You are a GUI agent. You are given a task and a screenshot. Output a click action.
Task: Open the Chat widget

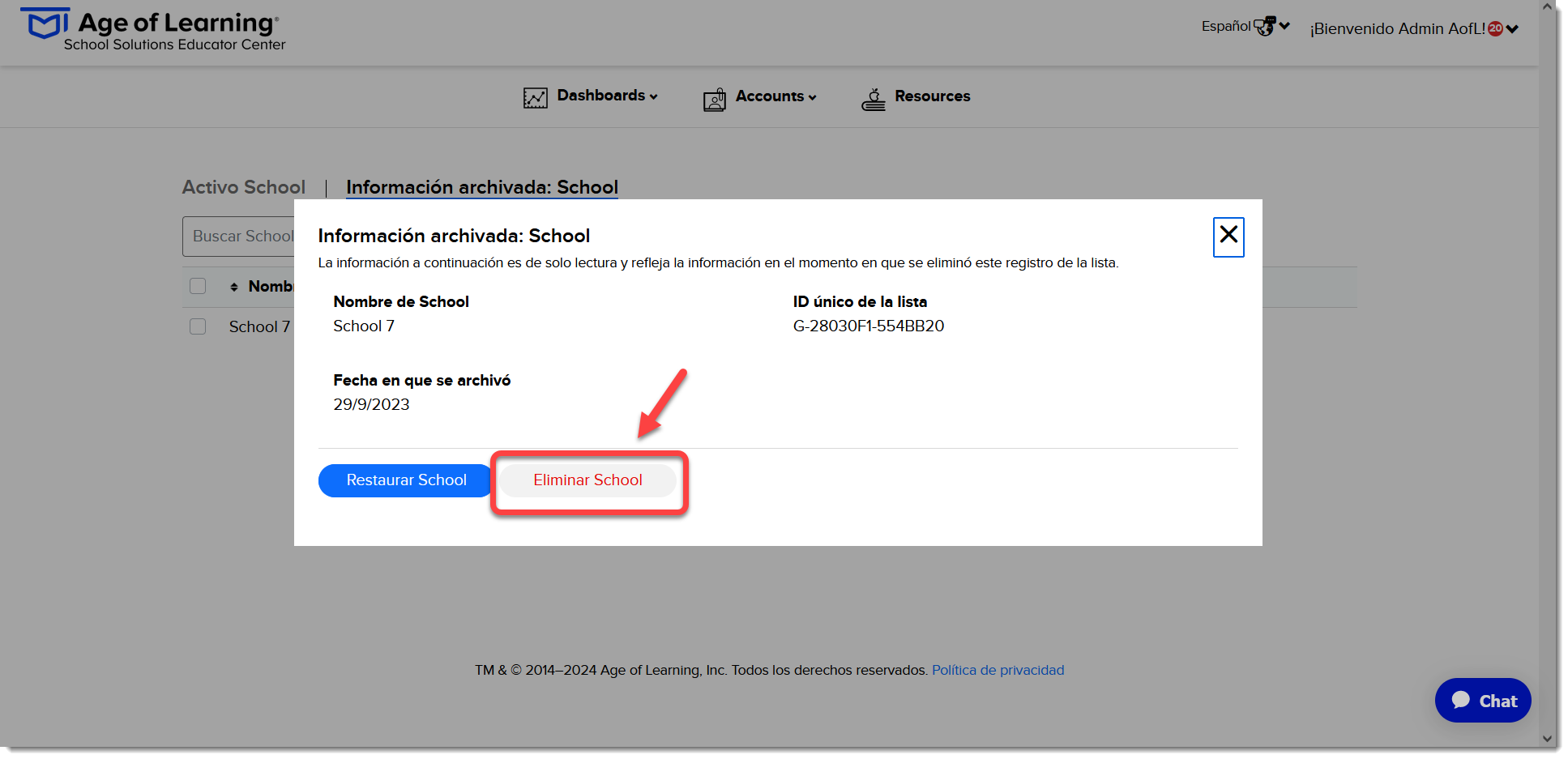click(1482, 701)
